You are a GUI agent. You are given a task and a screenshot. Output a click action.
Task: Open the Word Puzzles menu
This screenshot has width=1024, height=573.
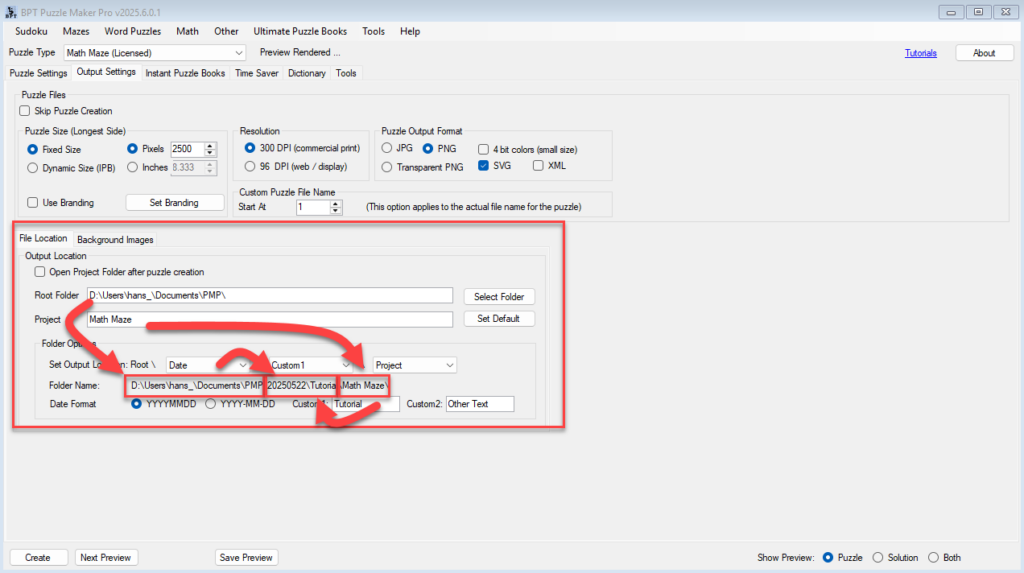tap(132, 31)
